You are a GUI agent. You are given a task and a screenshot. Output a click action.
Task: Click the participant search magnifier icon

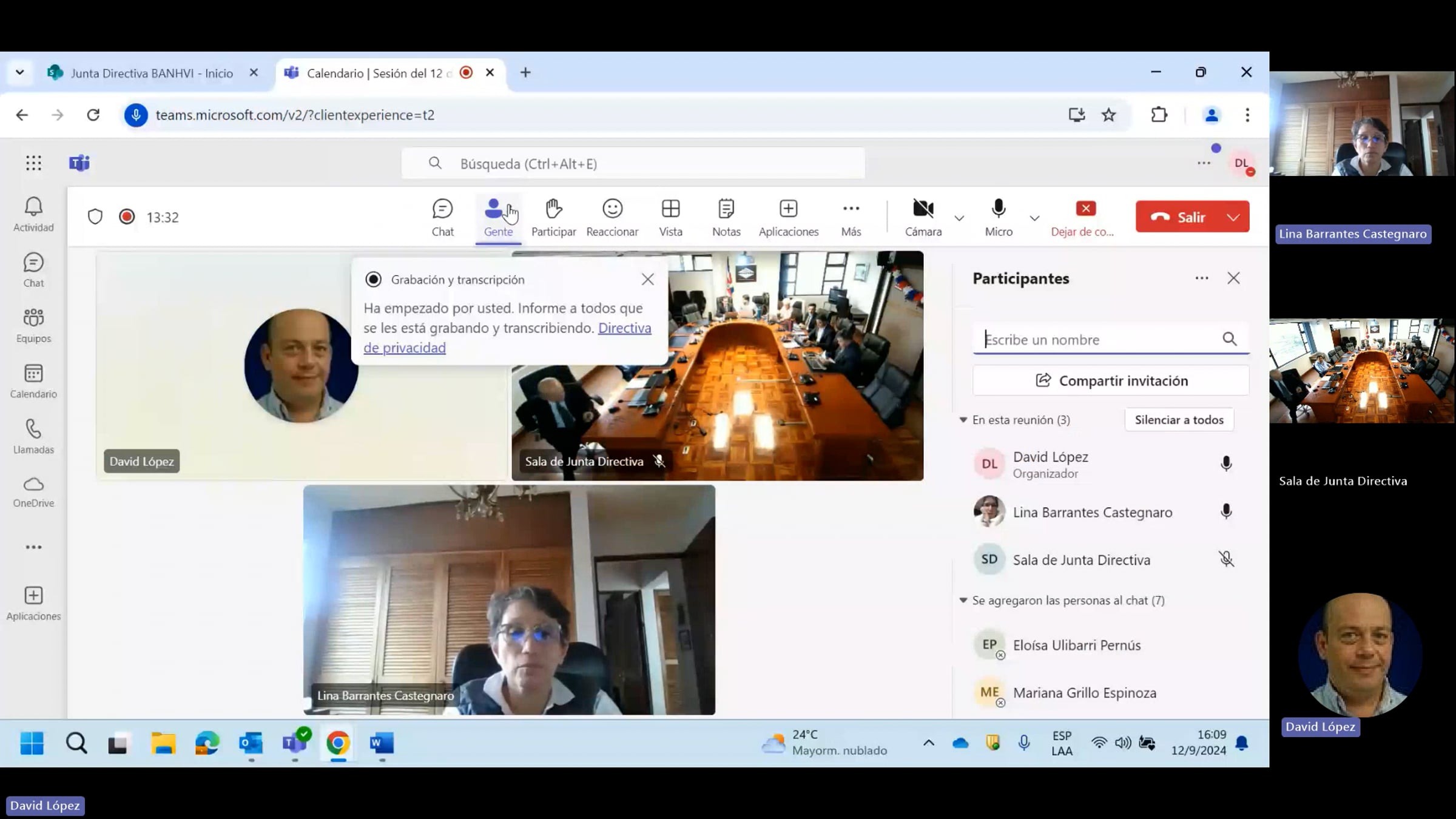[1230, 339]
